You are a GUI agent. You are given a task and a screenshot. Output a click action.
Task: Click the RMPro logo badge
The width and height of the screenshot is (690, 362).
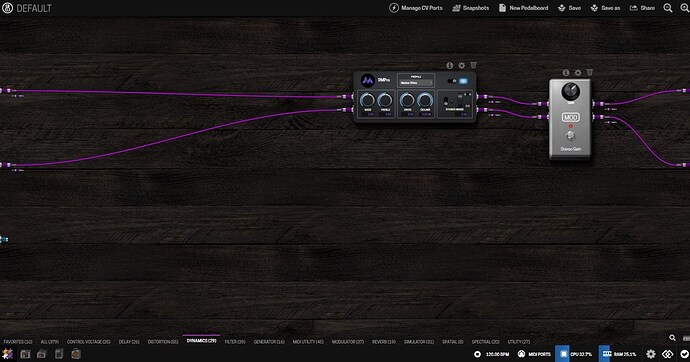coord(367,80)
